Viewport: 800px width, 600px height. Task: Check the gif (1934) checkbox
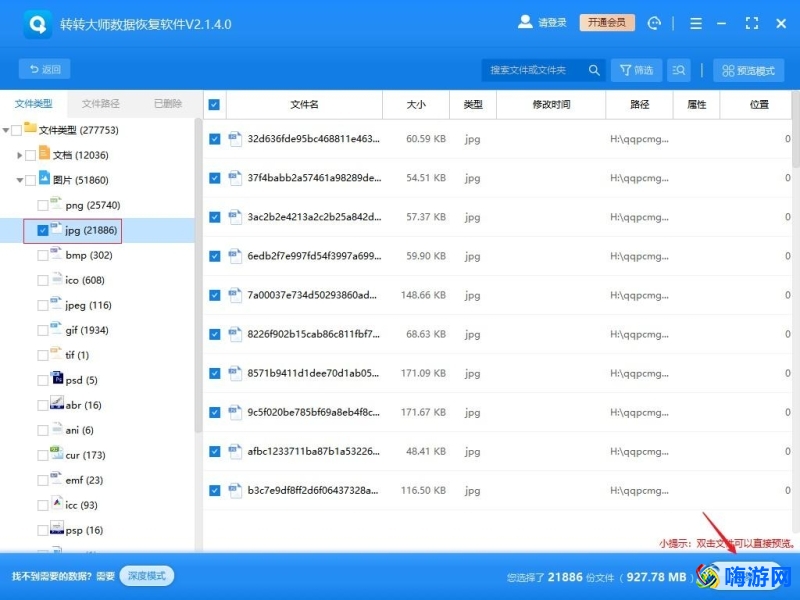(43, 331)
